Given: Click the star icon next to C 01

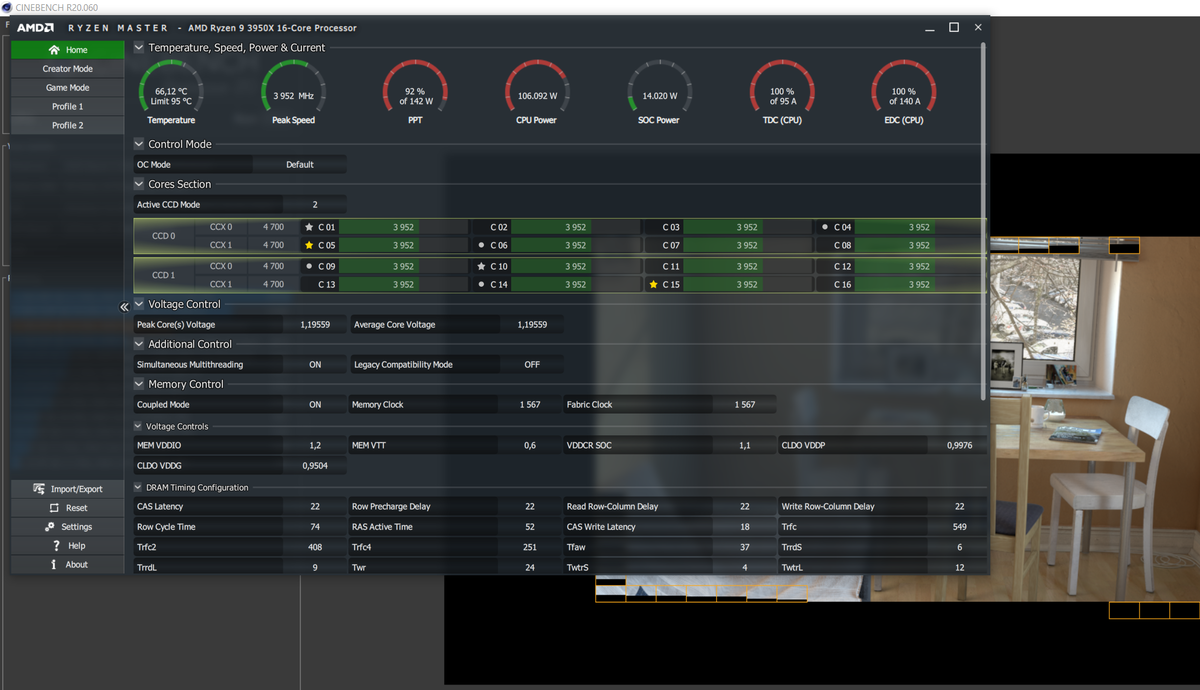Looking at the screenshot, I should [309, 227].
